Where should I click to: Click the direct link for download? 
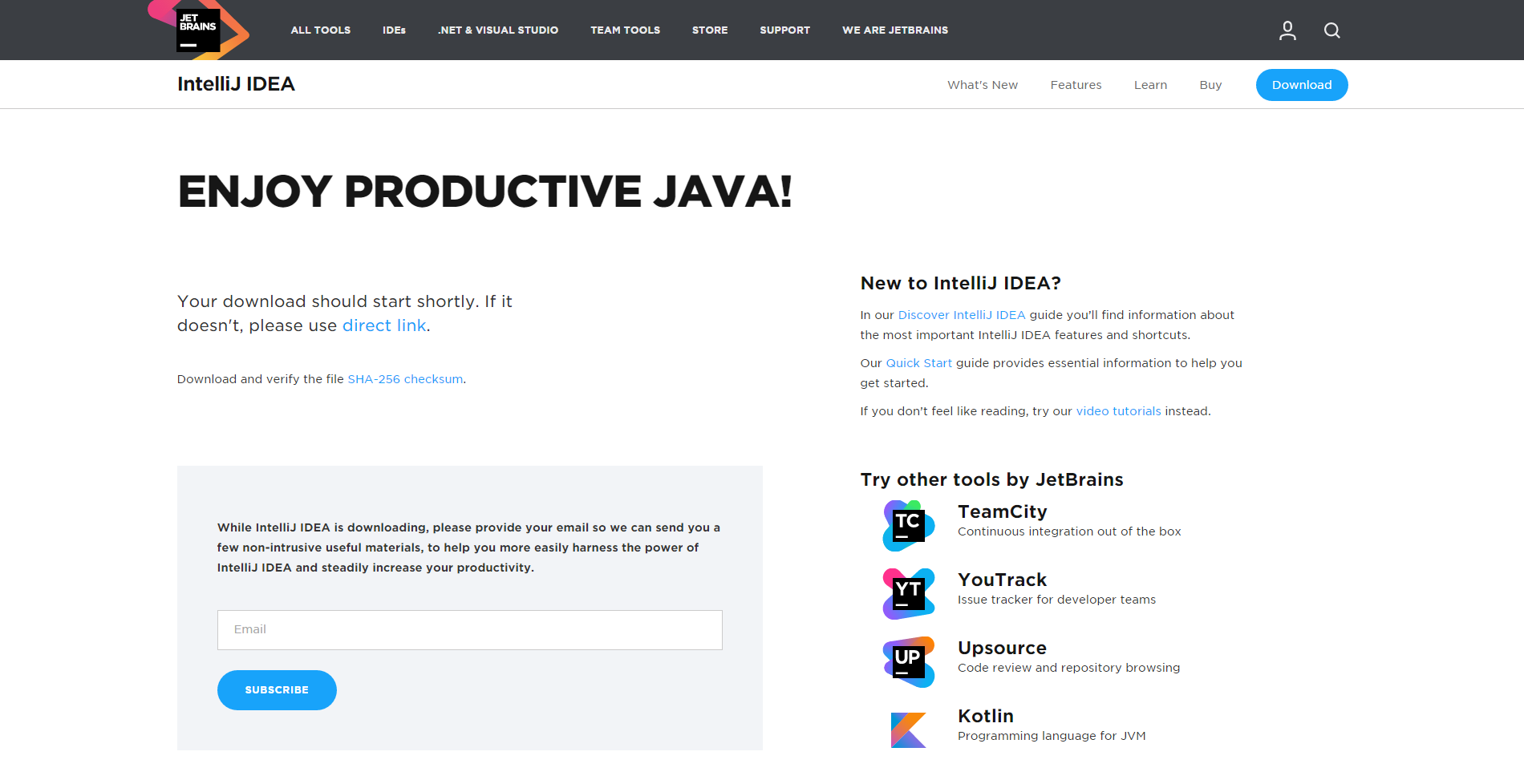[x=384, y=325]
